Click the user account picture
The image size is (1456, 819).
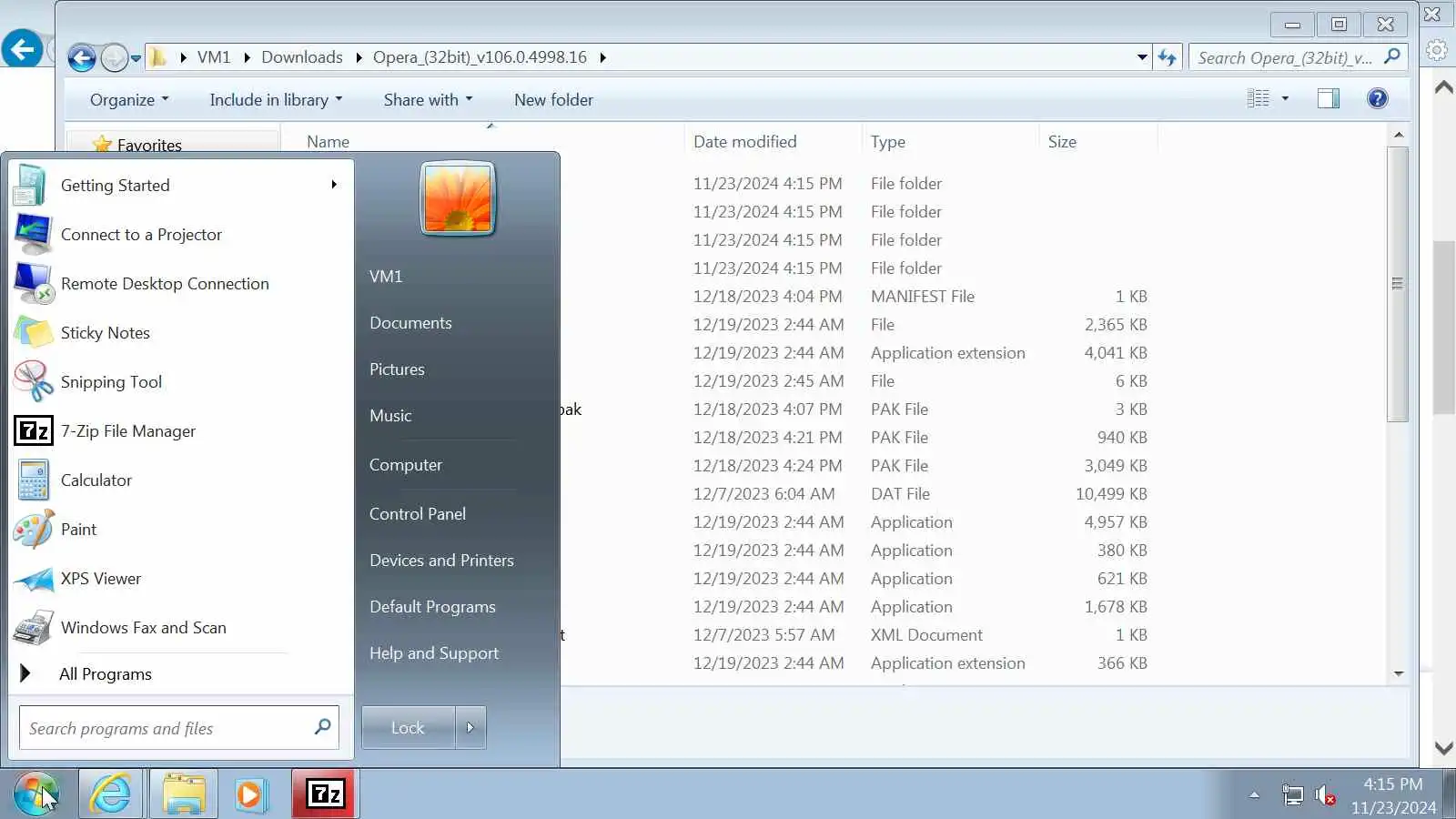[458, 198]
